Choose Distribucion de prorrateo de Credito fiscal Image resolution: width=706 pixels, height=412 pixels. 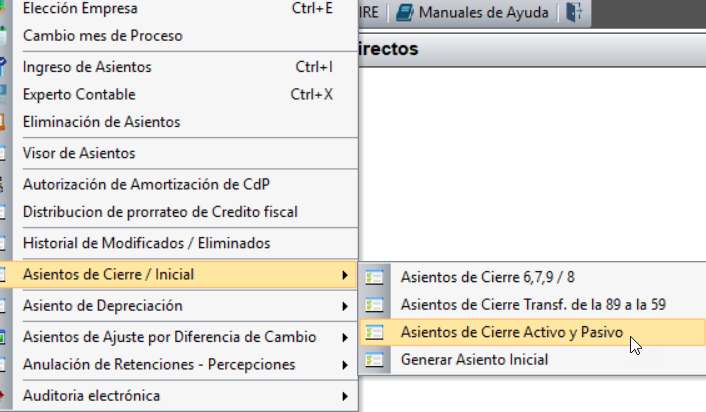[x=186, y=212]
